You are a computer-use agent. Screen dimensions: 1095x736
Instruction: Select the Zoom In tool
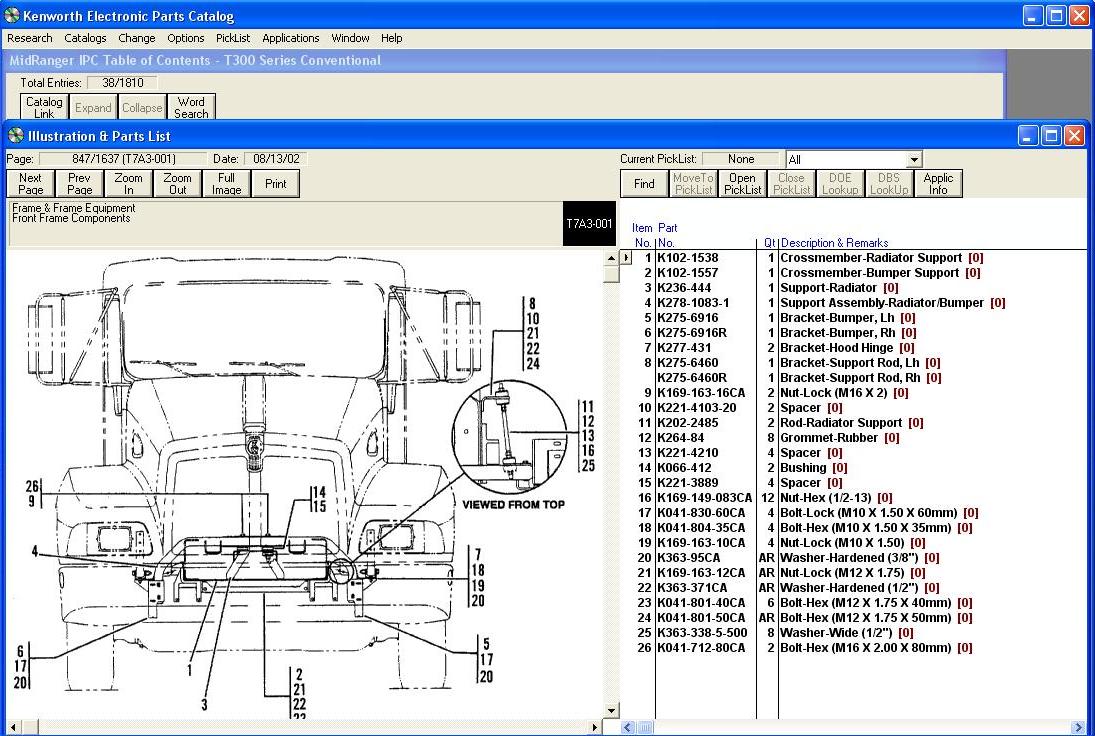coord(128,183)
